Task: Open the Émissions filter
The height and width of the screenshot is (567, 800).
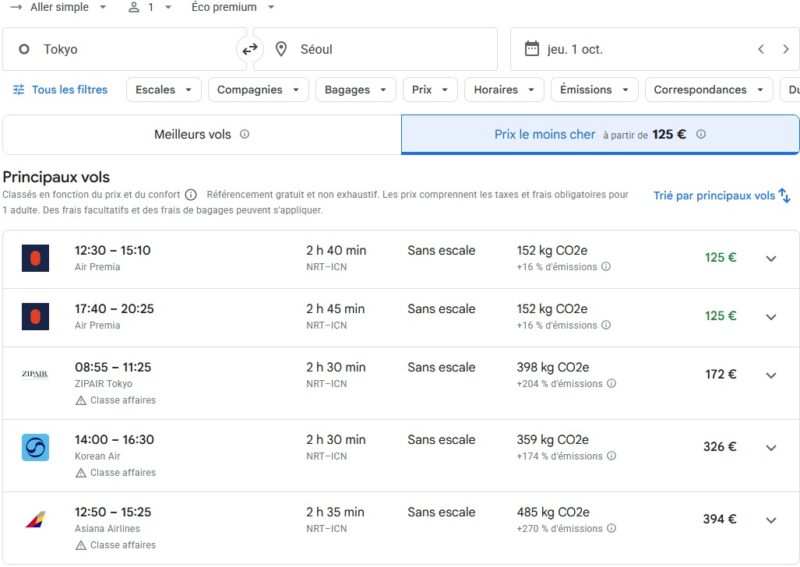Action: (594, 90)
